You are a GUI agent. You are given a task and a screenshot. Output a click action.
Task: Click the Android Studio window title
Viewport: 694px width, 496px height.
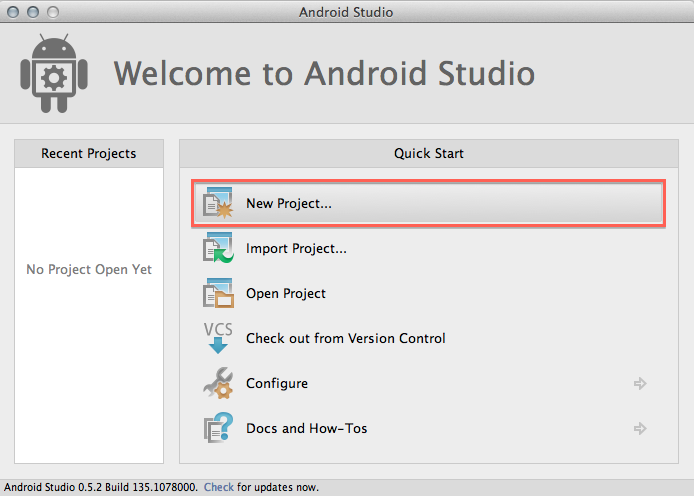coord(346,12)
